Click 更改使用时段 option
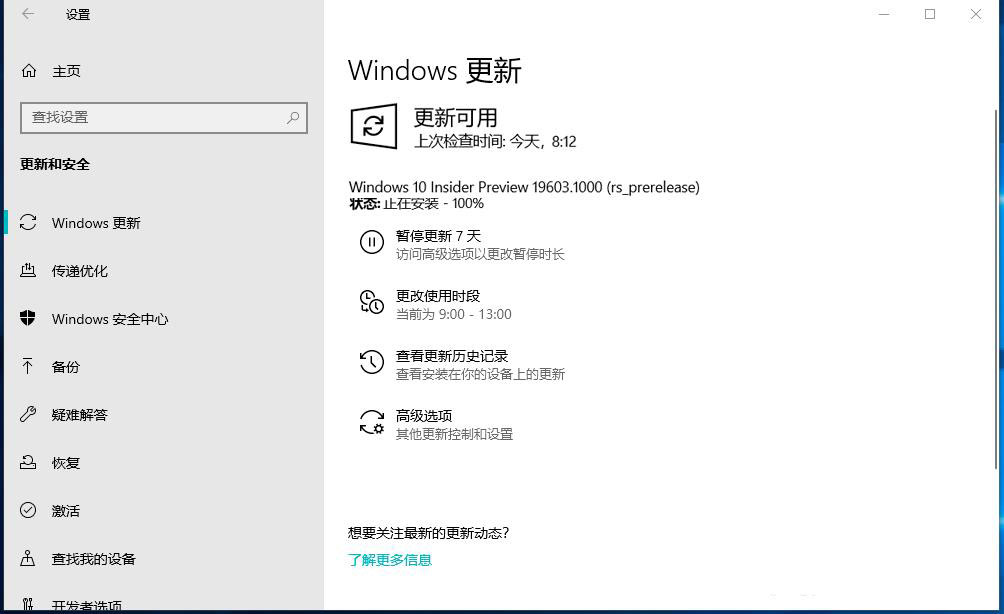This screenshot has width=1004, height=614. click(438, 296)
